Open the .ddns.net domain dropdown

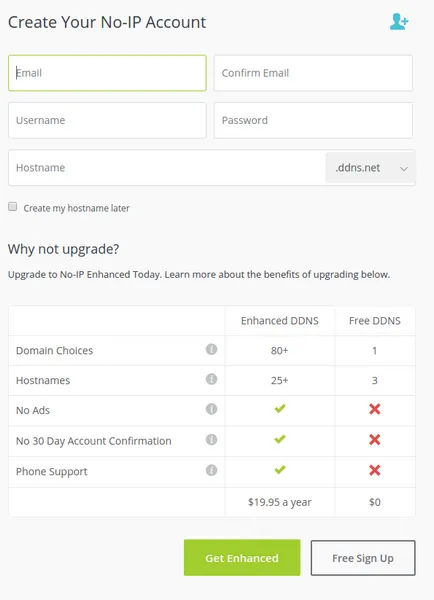pyautogui.click(x=370, y=168)
